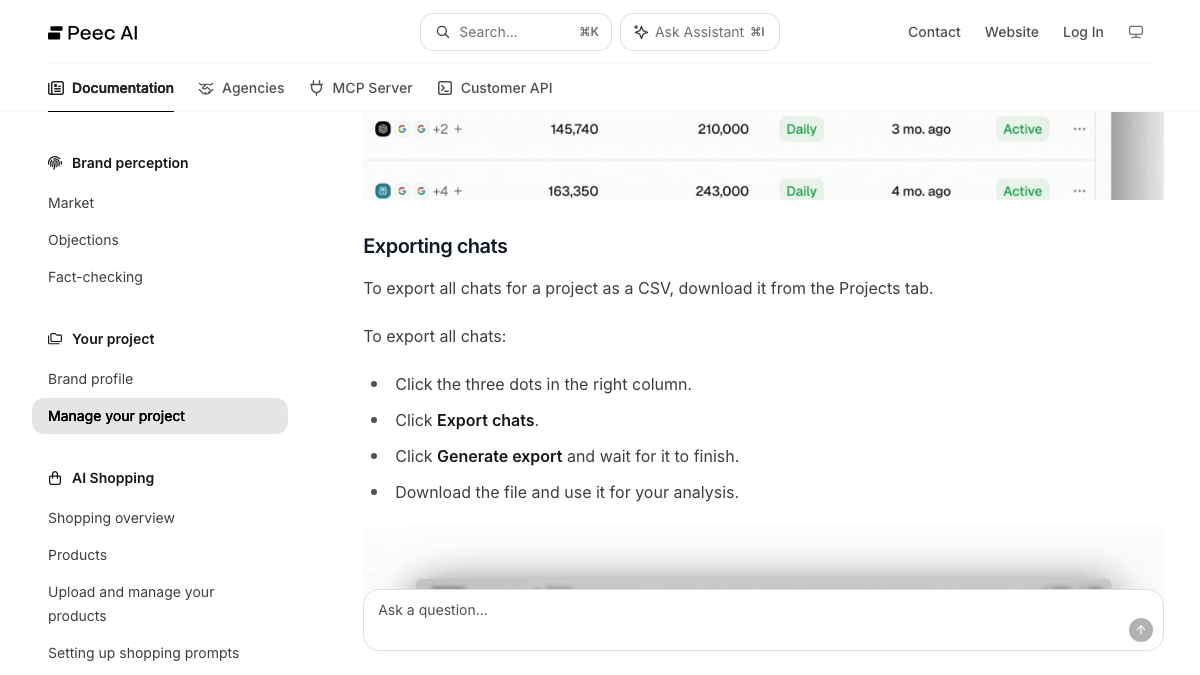
Task: Click the send arrow button
Action: coord(1141,630)
